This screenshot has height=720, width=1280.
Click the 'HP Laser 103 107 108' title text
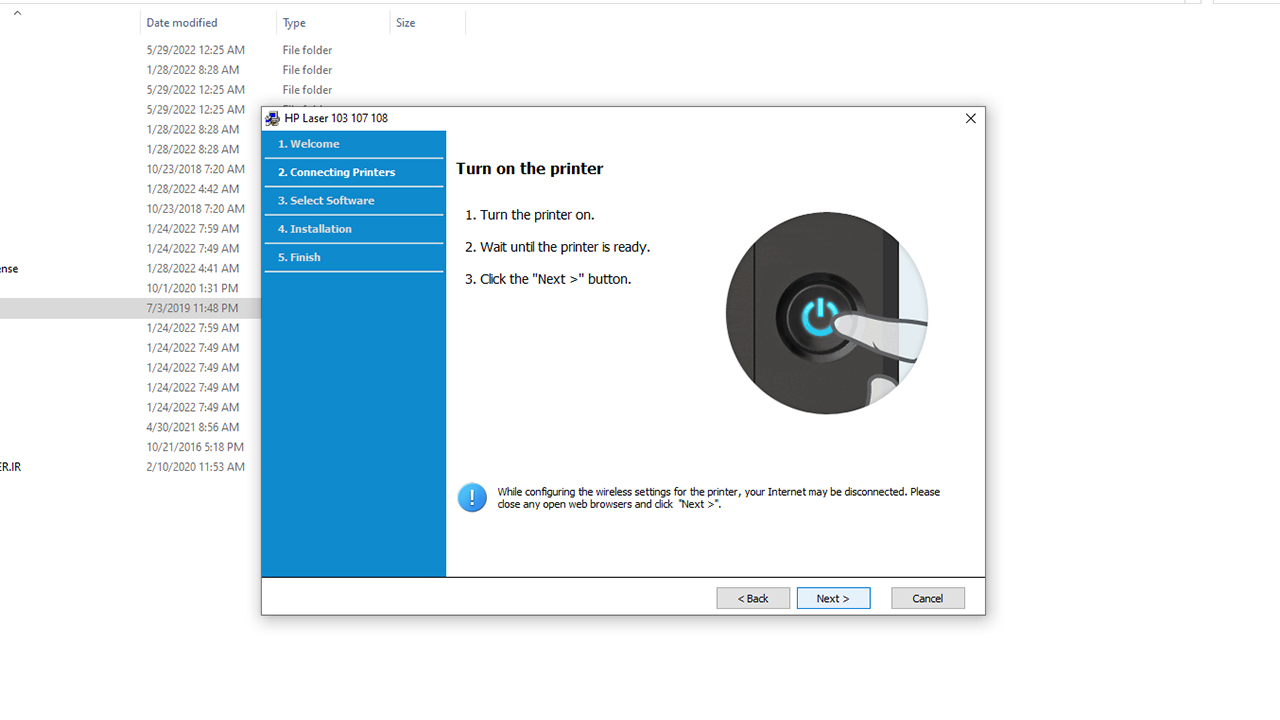click(336, 118)
